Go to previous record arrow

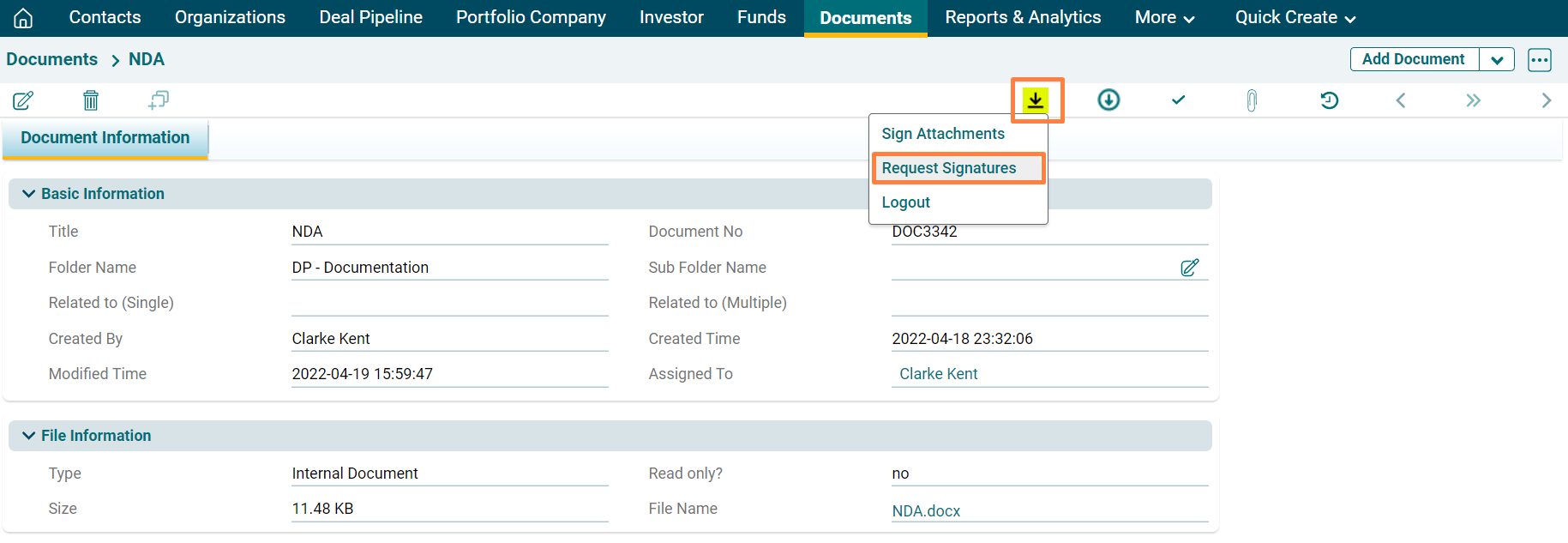(1401, 100)
